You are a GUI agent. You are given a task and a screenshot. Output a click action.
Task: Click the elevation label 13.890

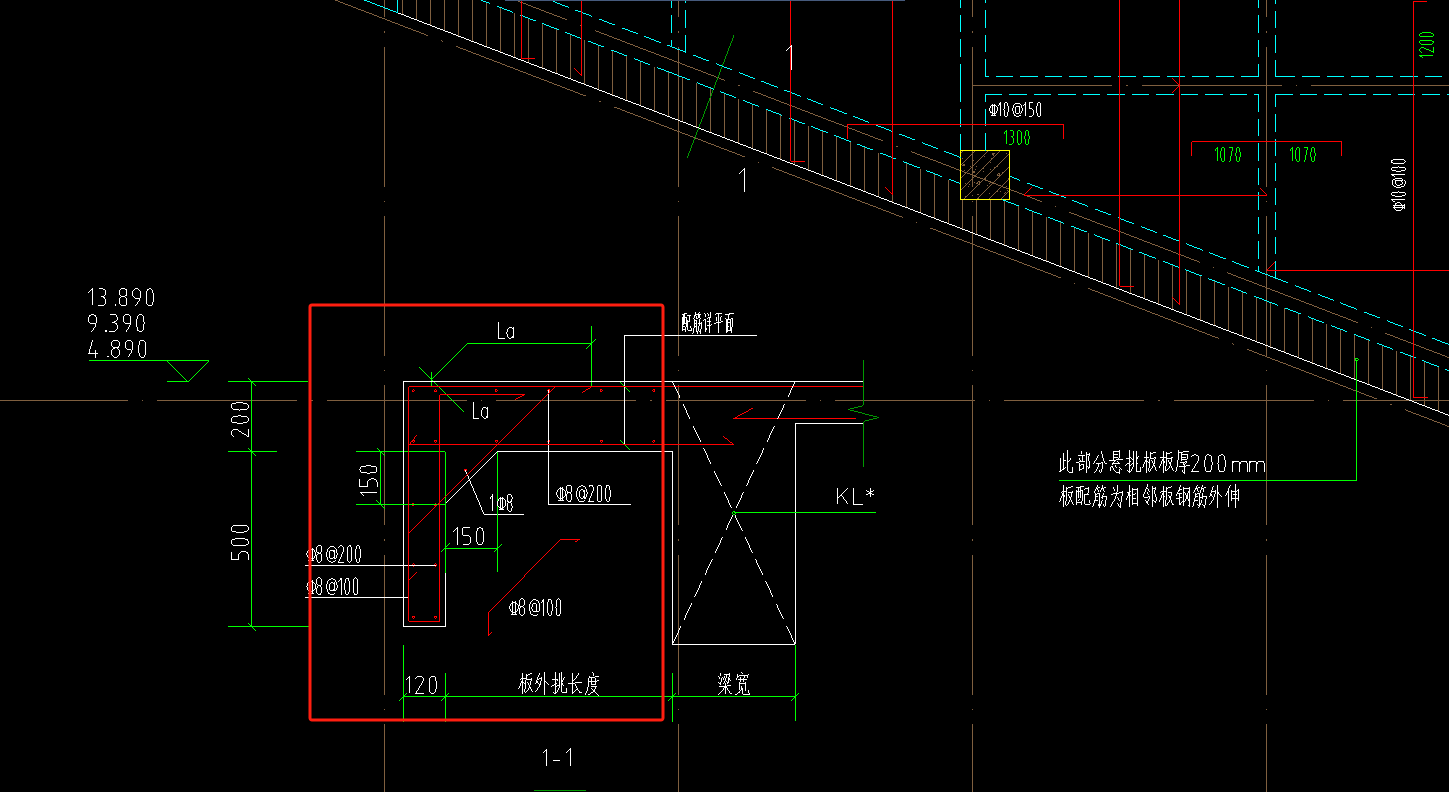click(122, 297)
